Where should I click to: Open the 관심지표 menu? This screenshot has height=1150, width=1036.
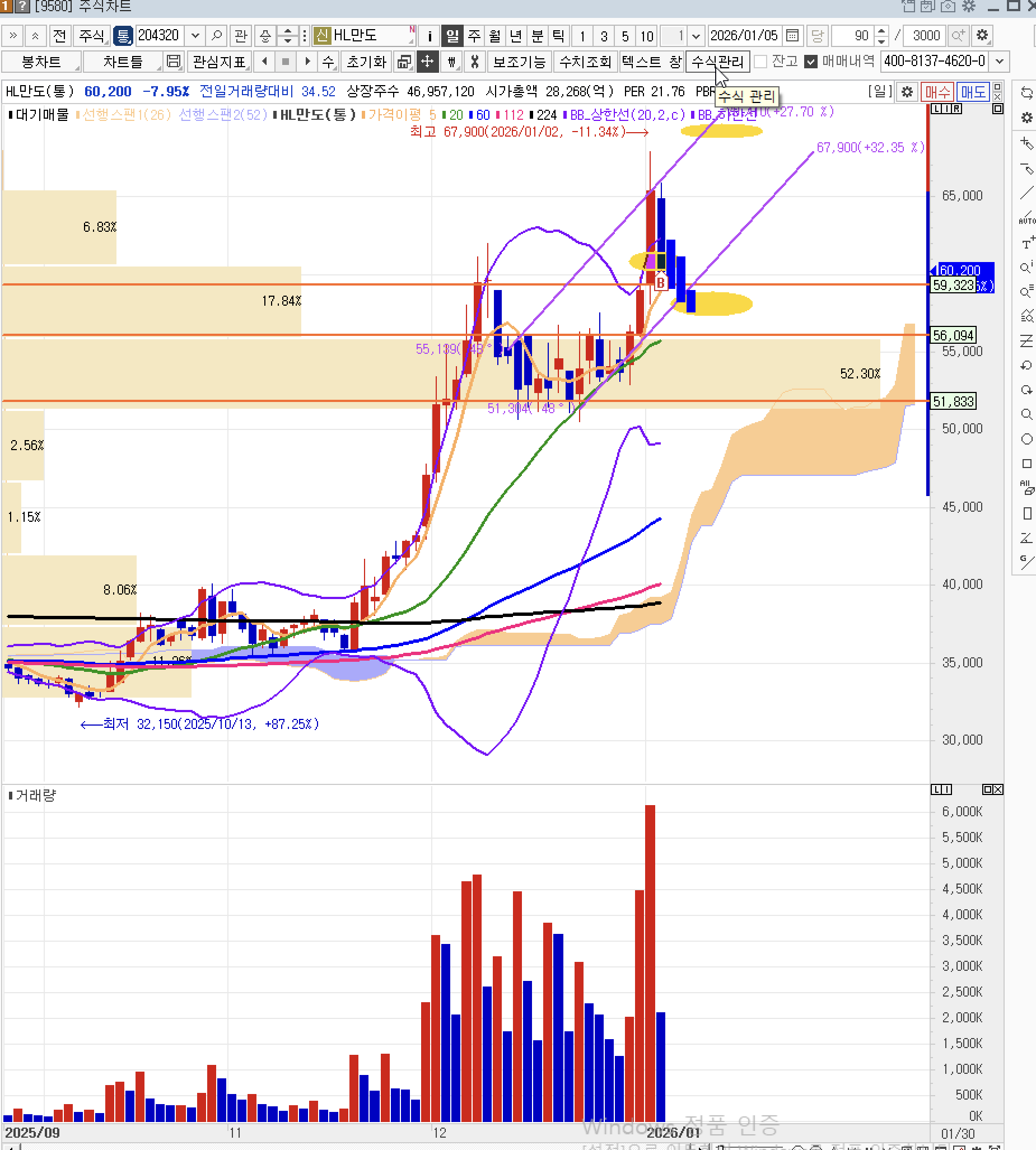click(x=219, y=62)
